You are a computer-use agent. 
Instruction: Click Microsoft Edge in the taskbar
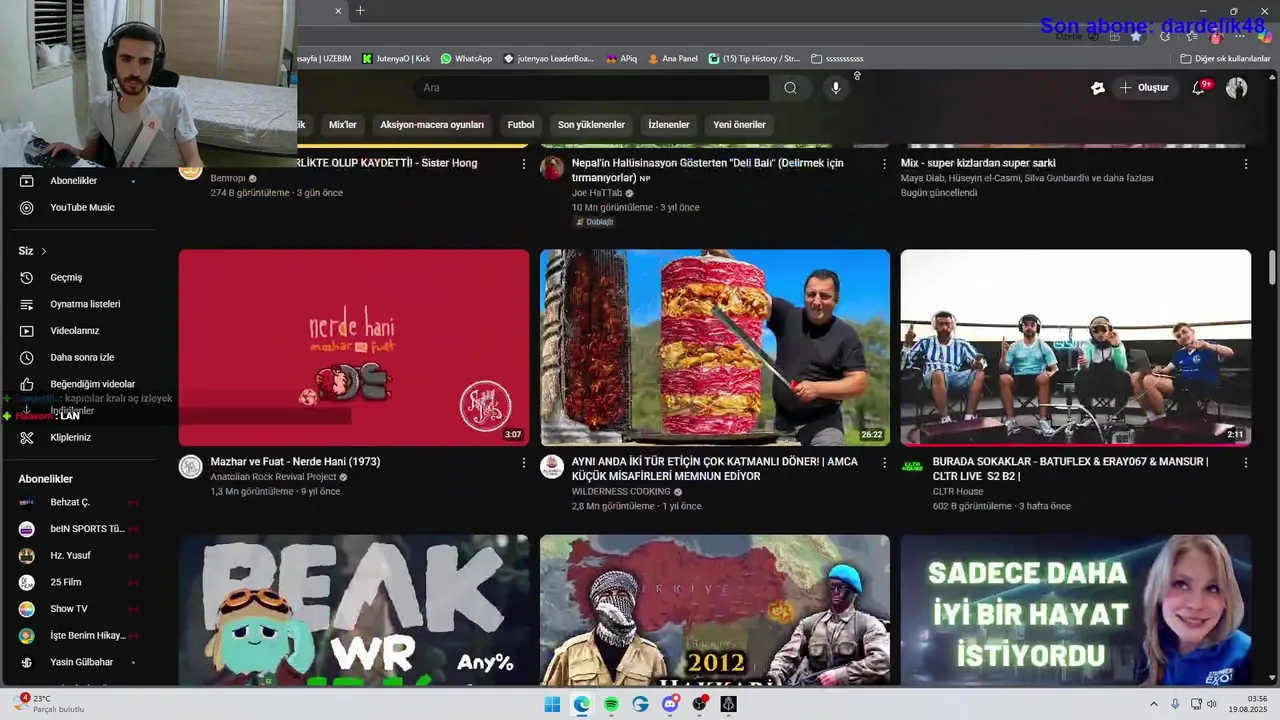pyautogui.click(x=582, y=704)
